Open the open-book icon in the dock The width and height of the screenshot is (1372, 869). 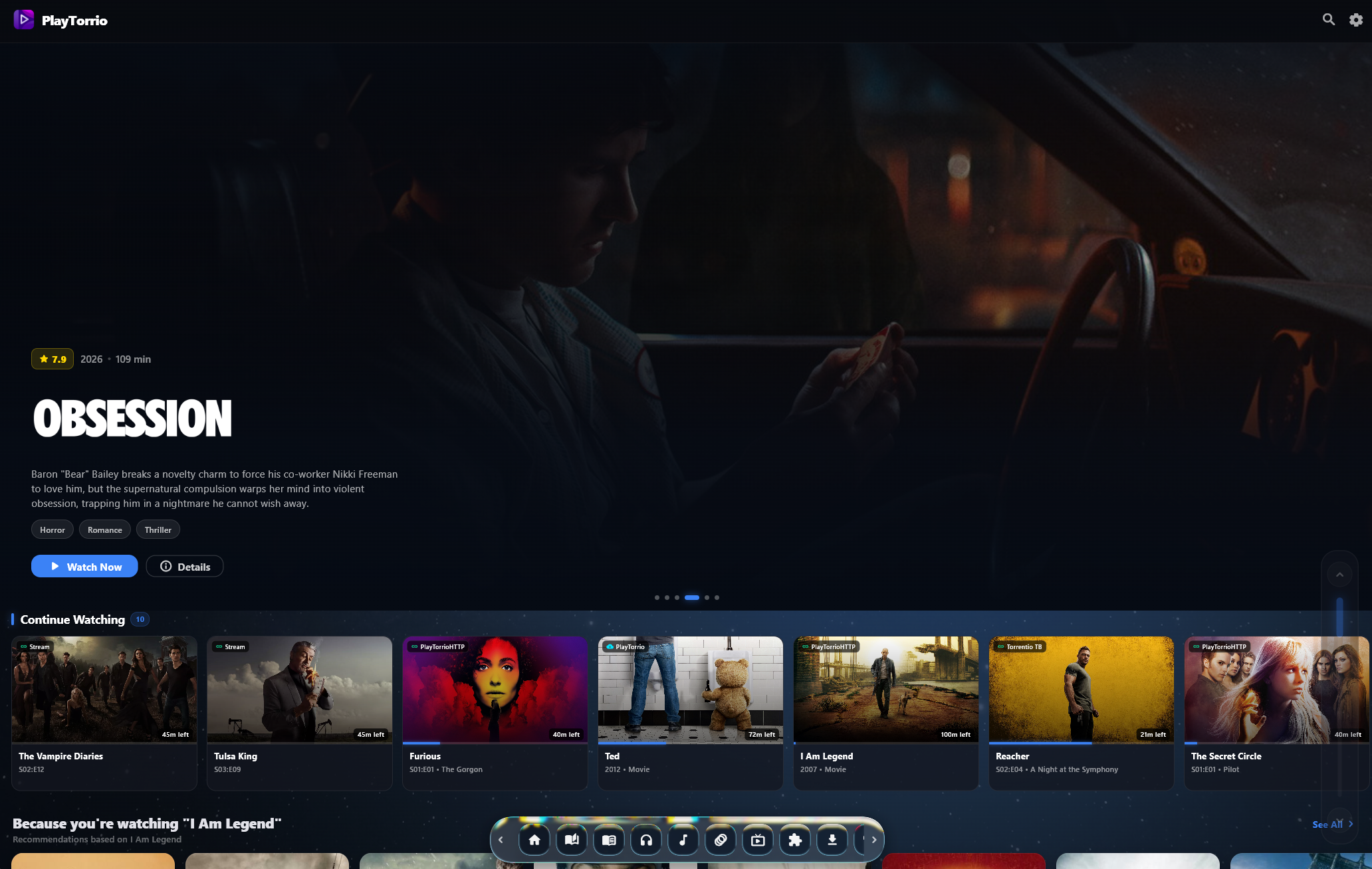572,840
